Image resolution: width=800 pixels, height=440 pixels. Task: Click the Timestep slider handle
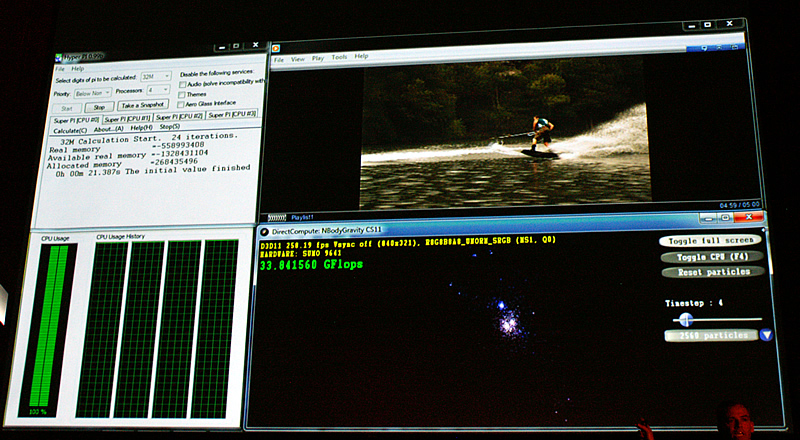coord(686,320)
